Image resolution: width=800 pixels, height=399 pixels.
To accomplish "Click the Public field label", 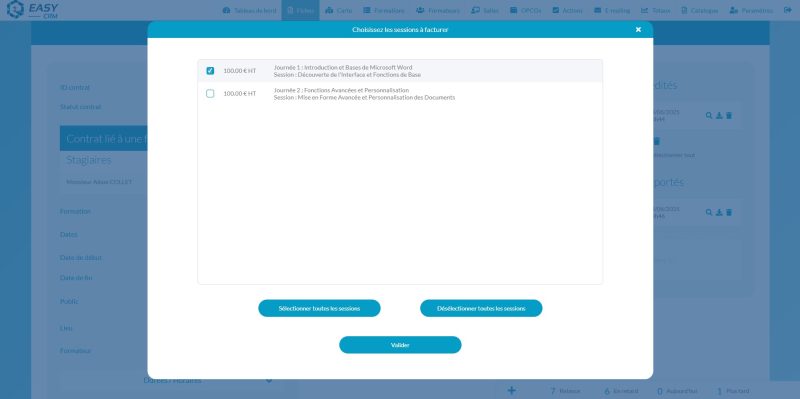I will [x=69, y=302].
